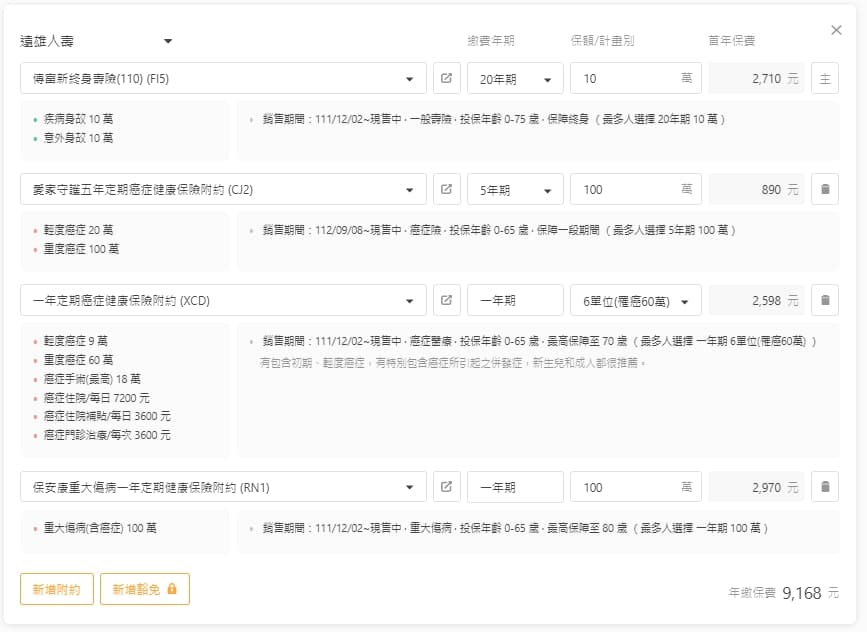Delete the 愛家守護 CJ2 rider
The width and height of the screenshot is (867, 632).
(824, 189)
